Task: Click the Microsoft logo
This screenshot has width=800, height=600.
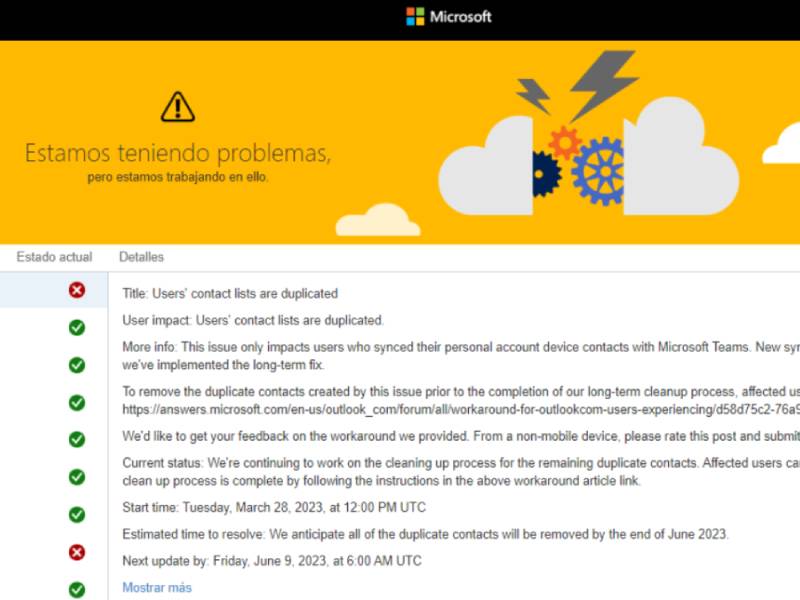Action: pyautogui.click(x=450, y=16)
